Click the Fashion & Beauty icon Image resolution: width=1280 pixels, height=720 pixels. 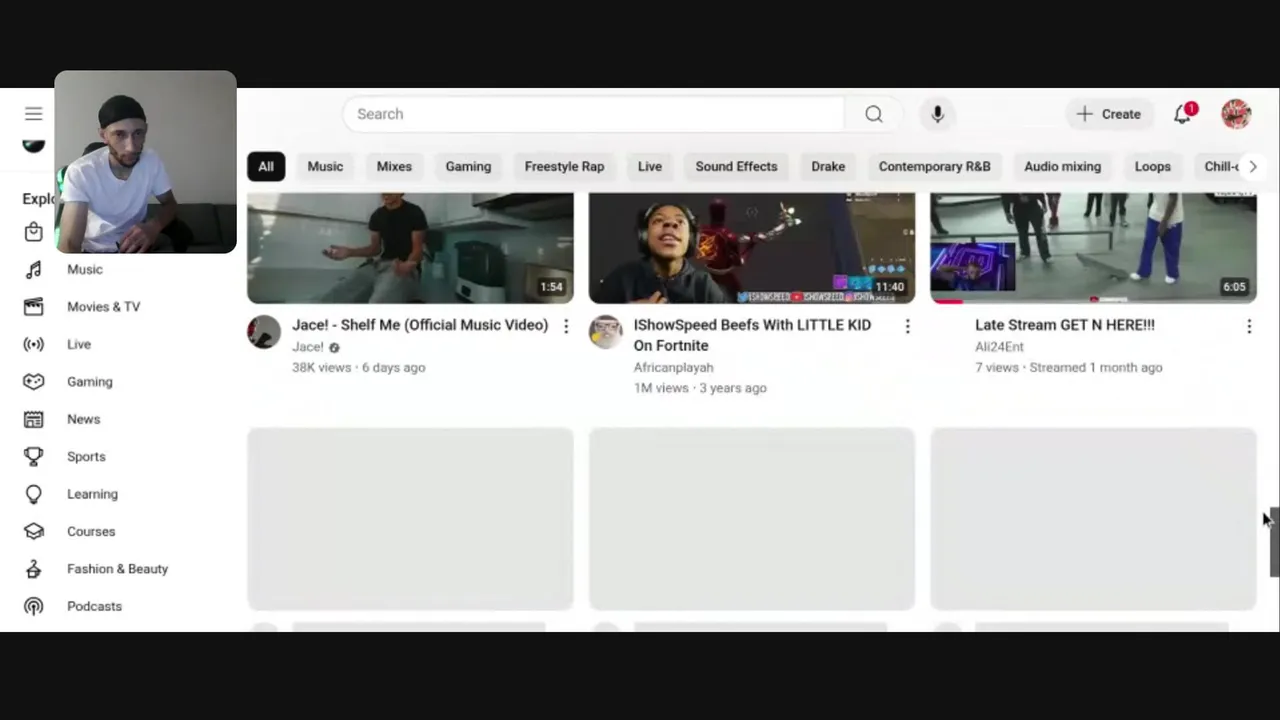coord(33,569)
